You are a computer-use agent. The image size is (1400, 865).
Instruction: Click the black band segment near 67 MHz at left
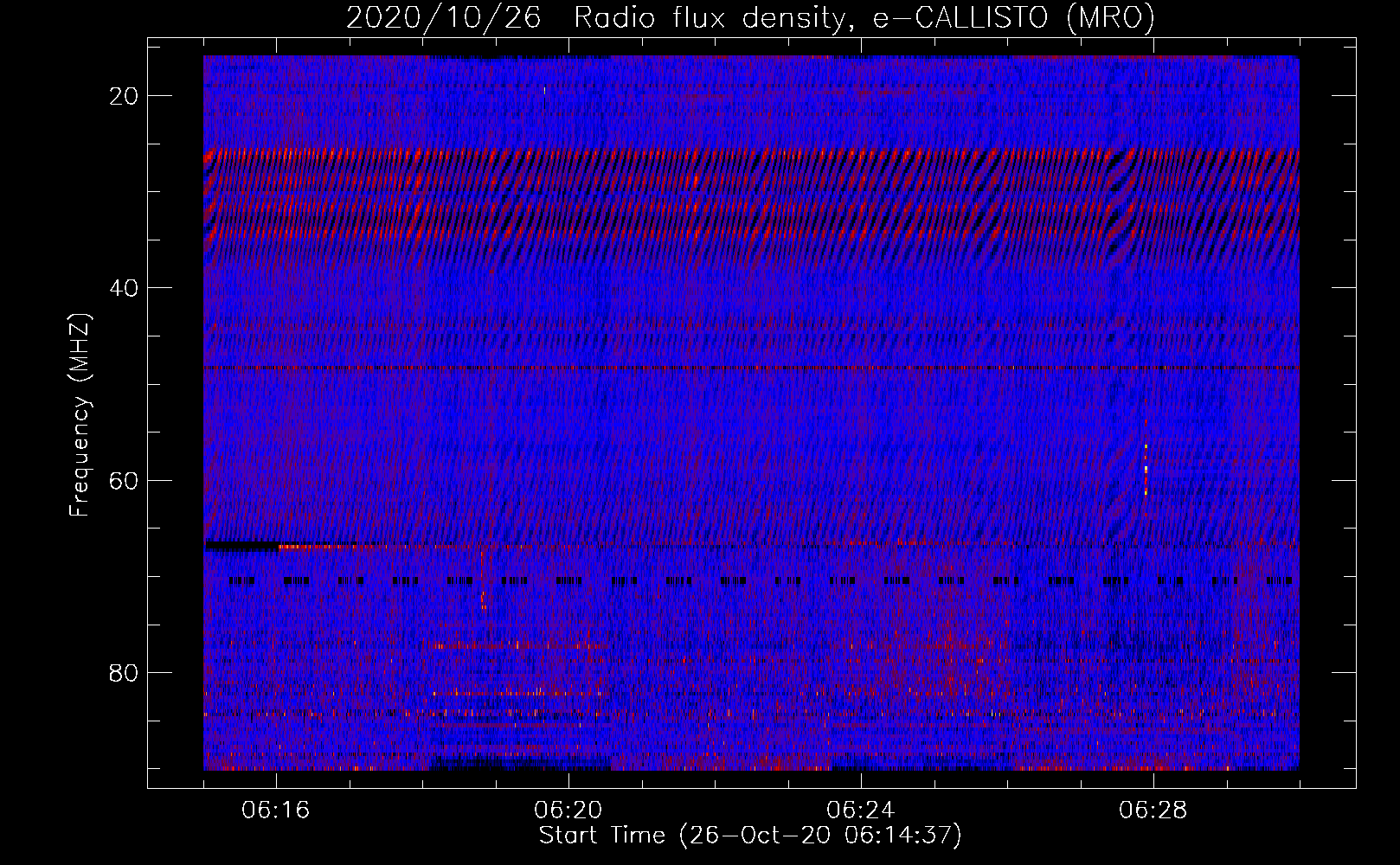[241, 546]
